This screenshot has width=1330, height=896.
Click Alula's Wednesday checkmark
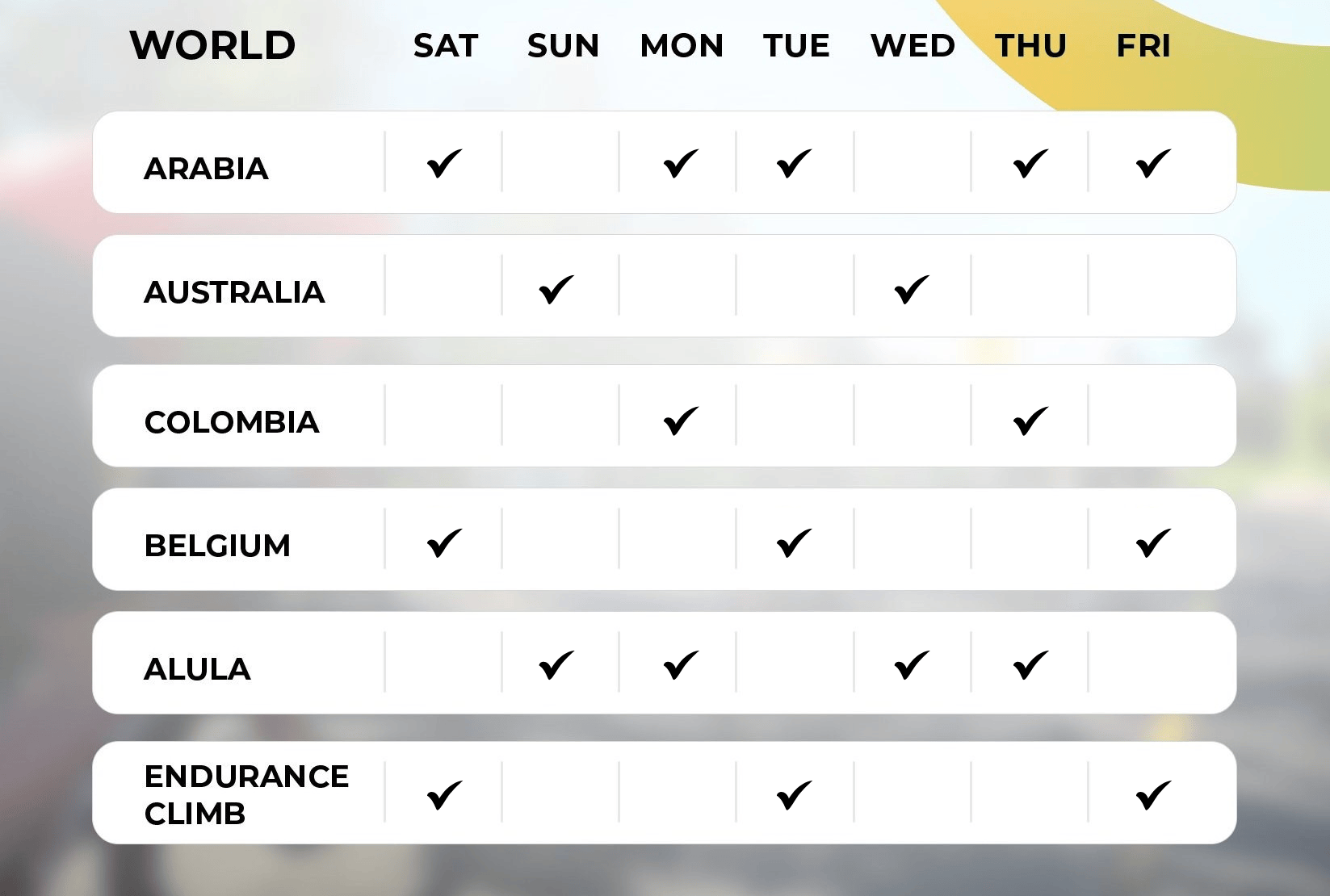912,665
